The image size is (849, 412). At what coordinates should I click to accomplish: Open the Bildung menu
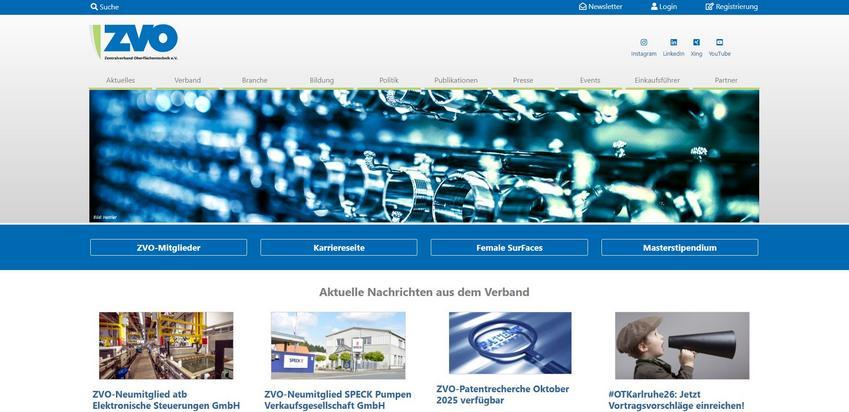click(322, 80)
